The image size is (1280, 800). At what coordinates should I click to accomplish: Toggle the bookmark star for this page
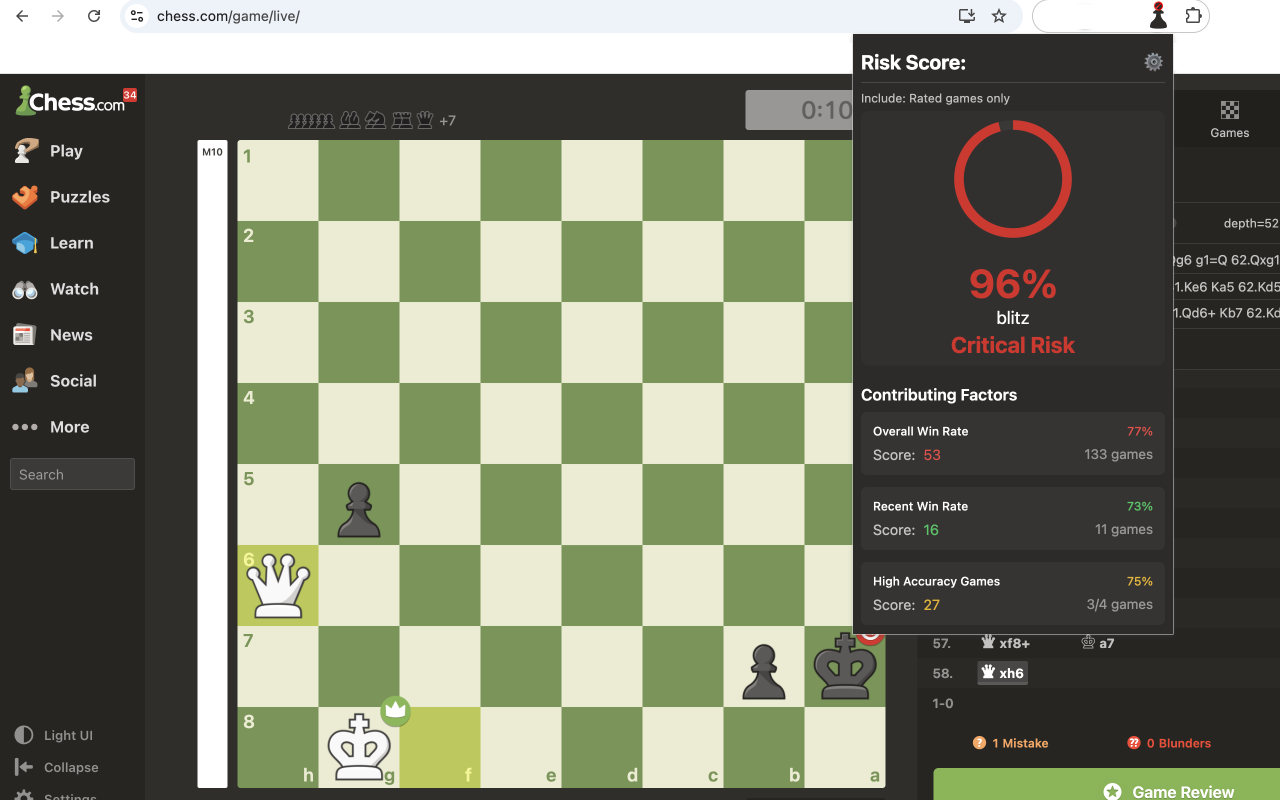999,16
